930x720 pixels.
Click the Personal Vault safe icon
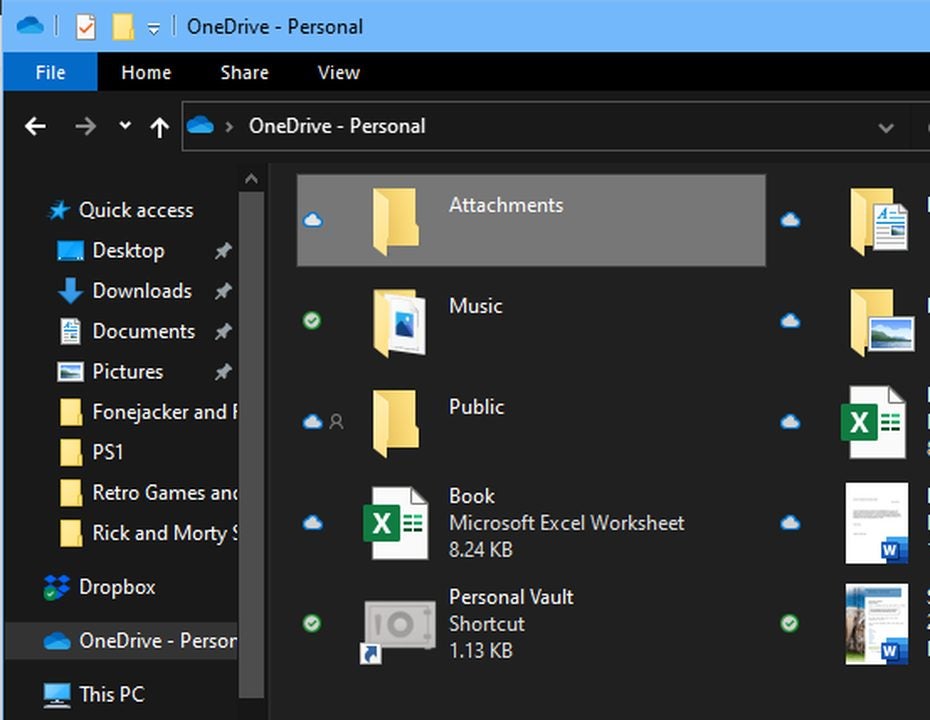(399, 627)
